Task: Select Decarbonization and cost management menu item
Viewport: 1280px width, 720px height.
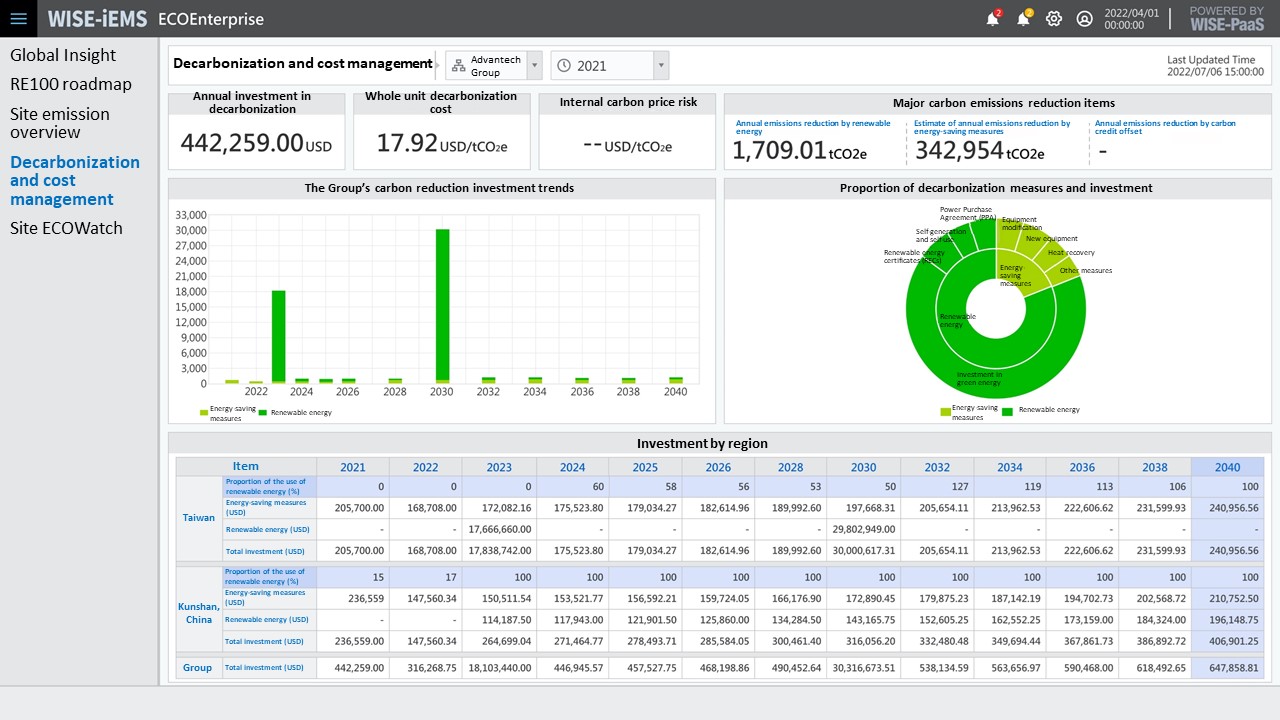Action: [75, 180]
